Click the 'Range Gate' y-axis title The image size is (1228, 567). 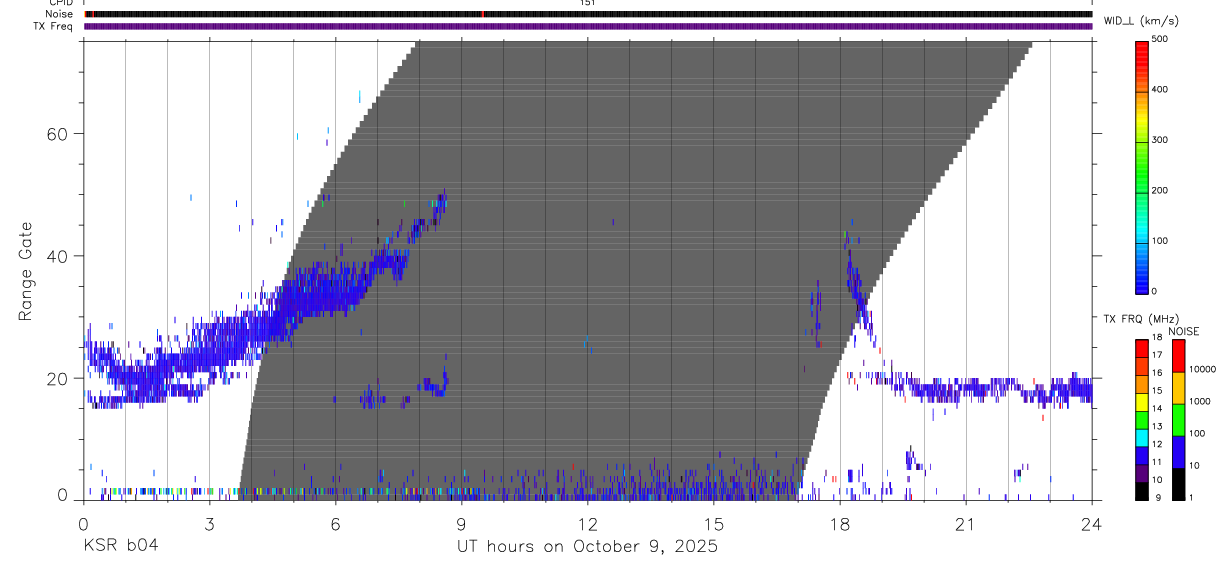pos(25,271)
